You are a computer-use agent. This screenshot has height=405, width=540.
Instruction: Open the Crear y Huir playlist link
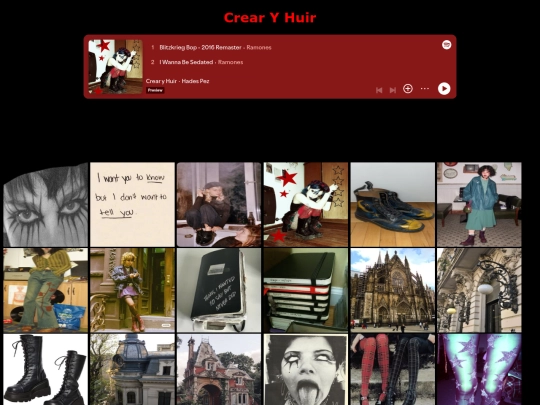pos(161,81)
